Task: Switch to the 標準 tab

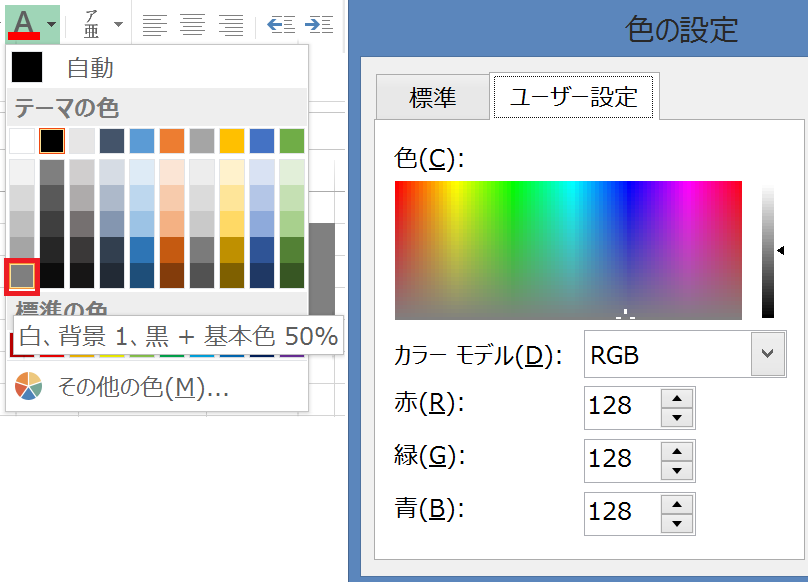Action: (x=432, y=97)
